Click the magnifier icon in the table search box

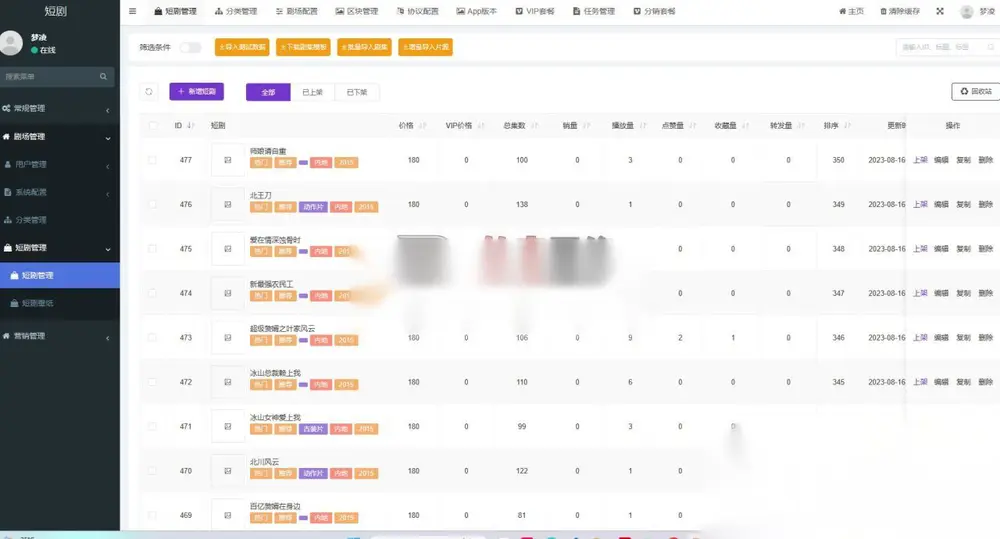[990, 47]
